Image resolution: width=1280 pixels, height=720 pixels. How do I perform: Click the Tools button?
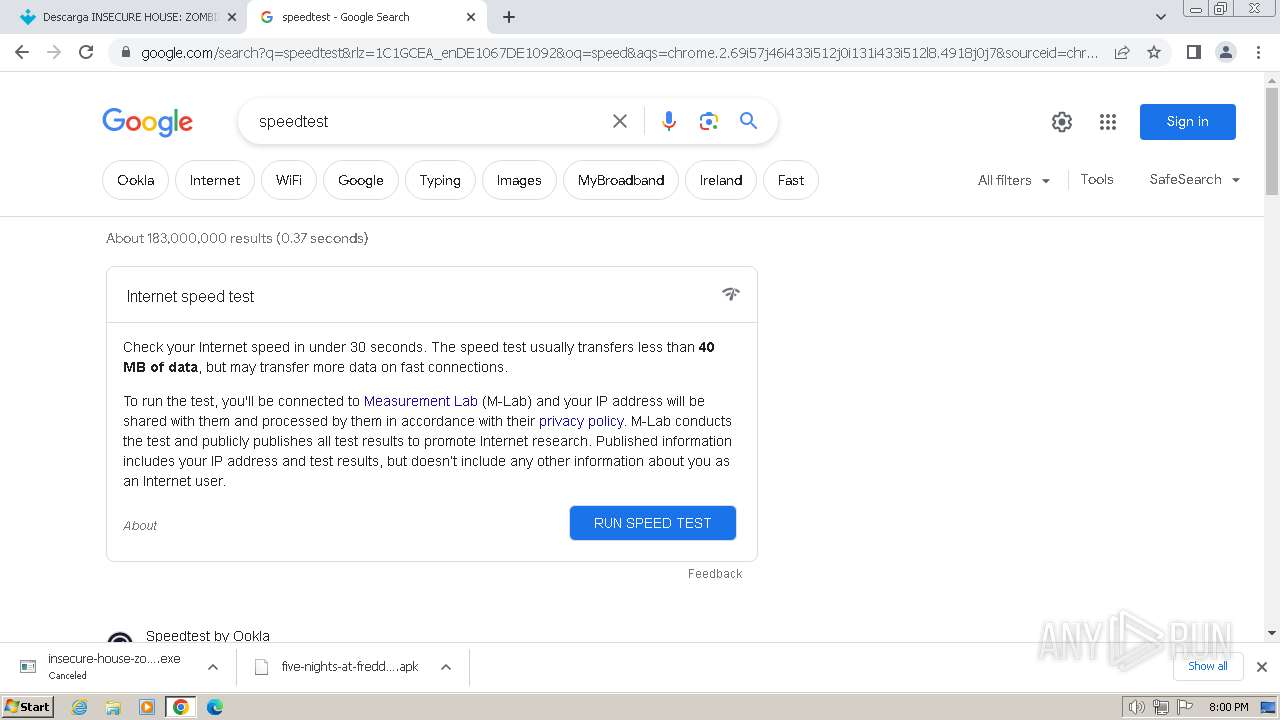[1097, 179]
